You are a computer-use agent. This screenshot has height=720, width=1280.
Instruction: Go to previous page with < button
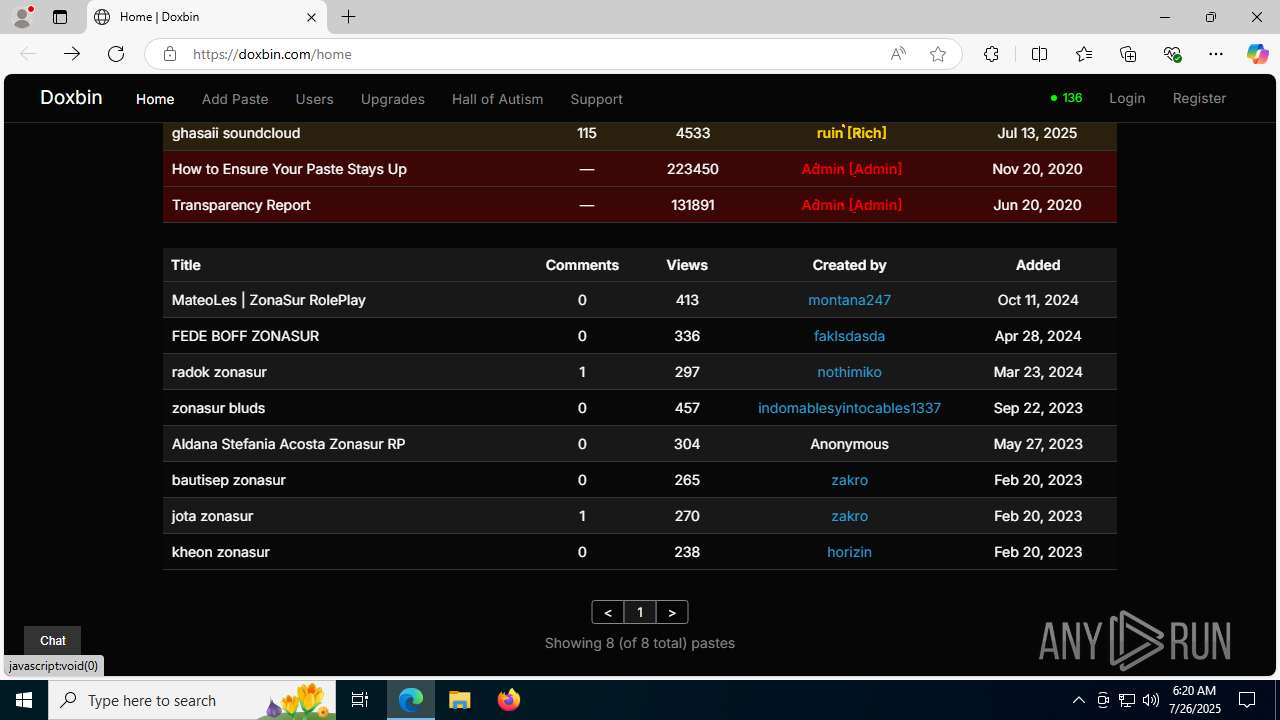[x=608, y=612]
